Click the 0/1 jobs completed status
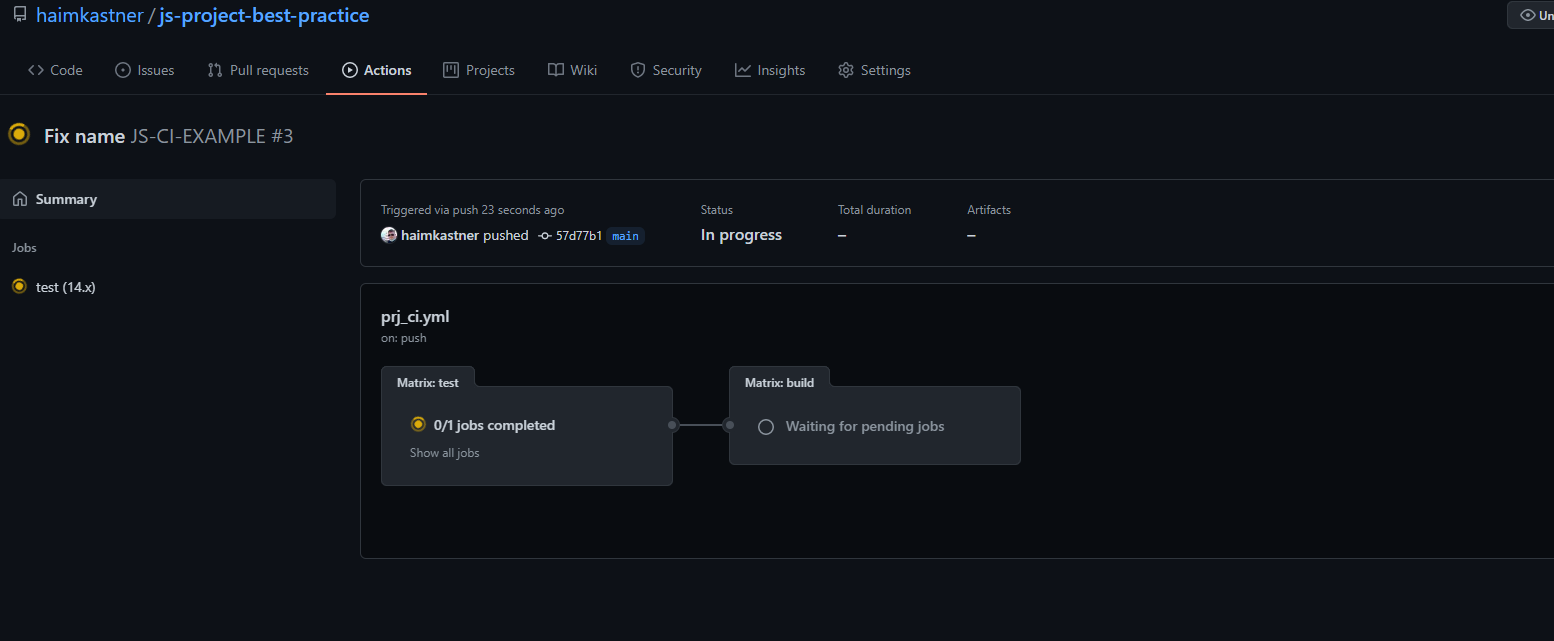This screenshot has height=641, width=1554. pos(494,425)
